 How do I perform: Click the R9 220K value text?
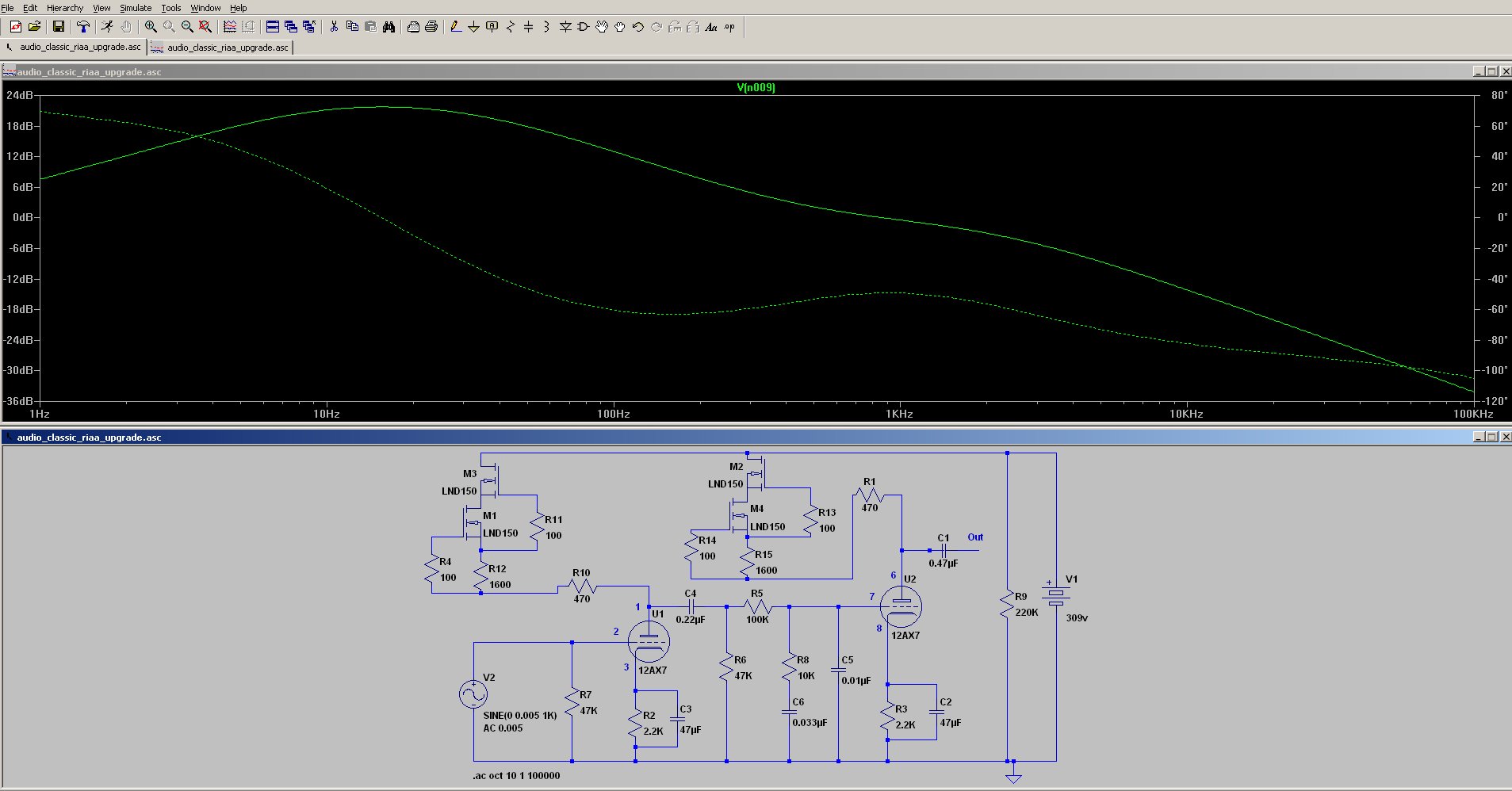coord(1027,612)
